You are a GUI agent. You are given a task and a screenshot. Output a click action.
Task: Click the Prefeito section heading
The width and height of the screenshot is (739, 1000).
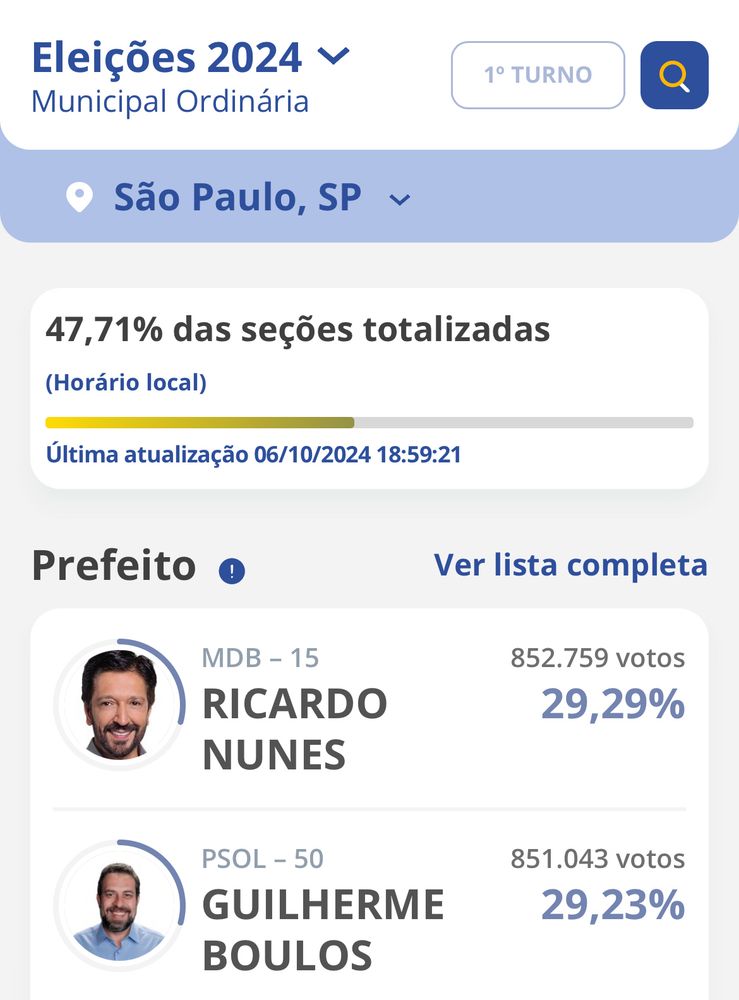tap(114, 565)
